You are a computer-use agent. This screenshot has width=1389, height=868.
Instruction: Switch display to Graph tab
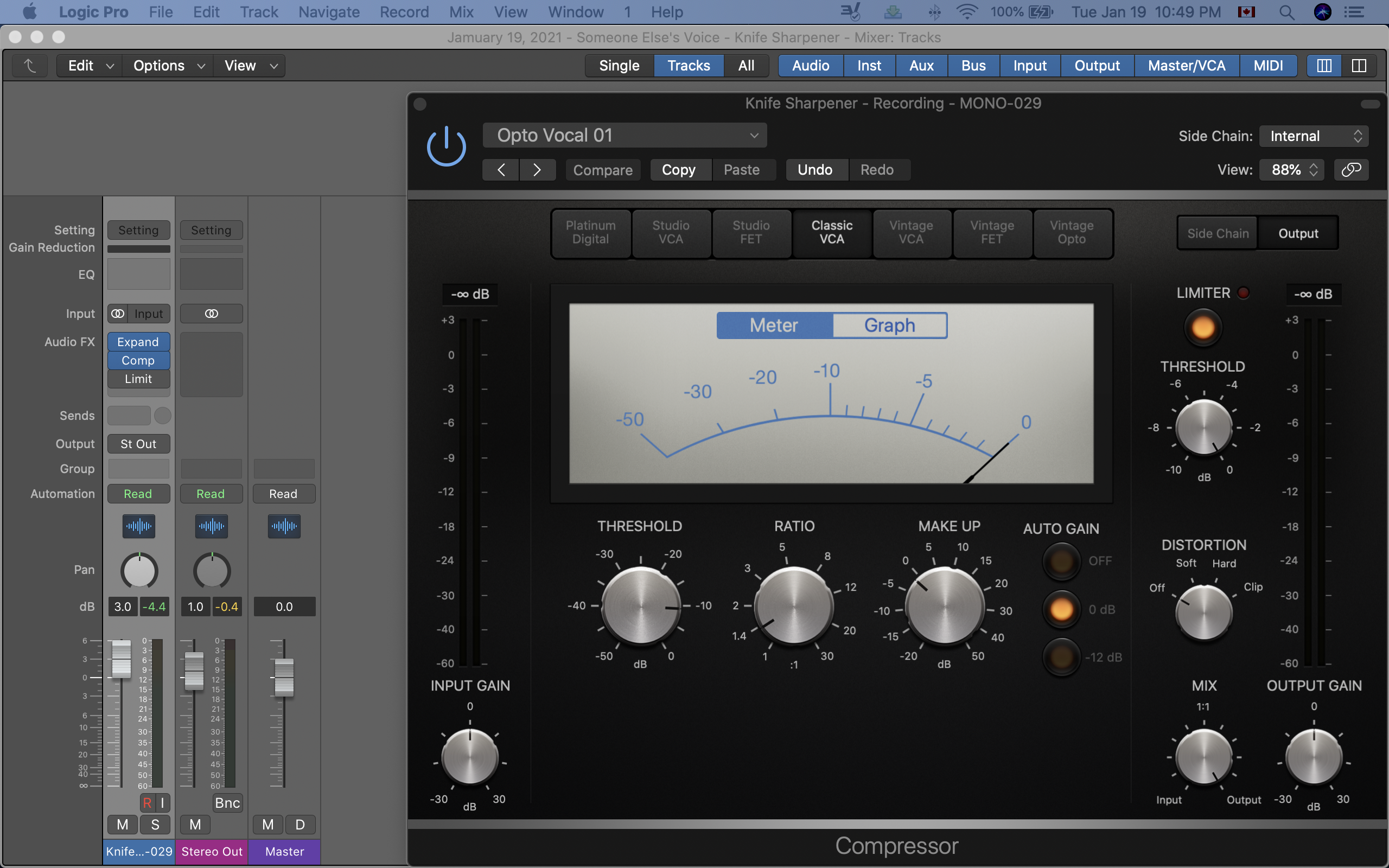[890, 325]
